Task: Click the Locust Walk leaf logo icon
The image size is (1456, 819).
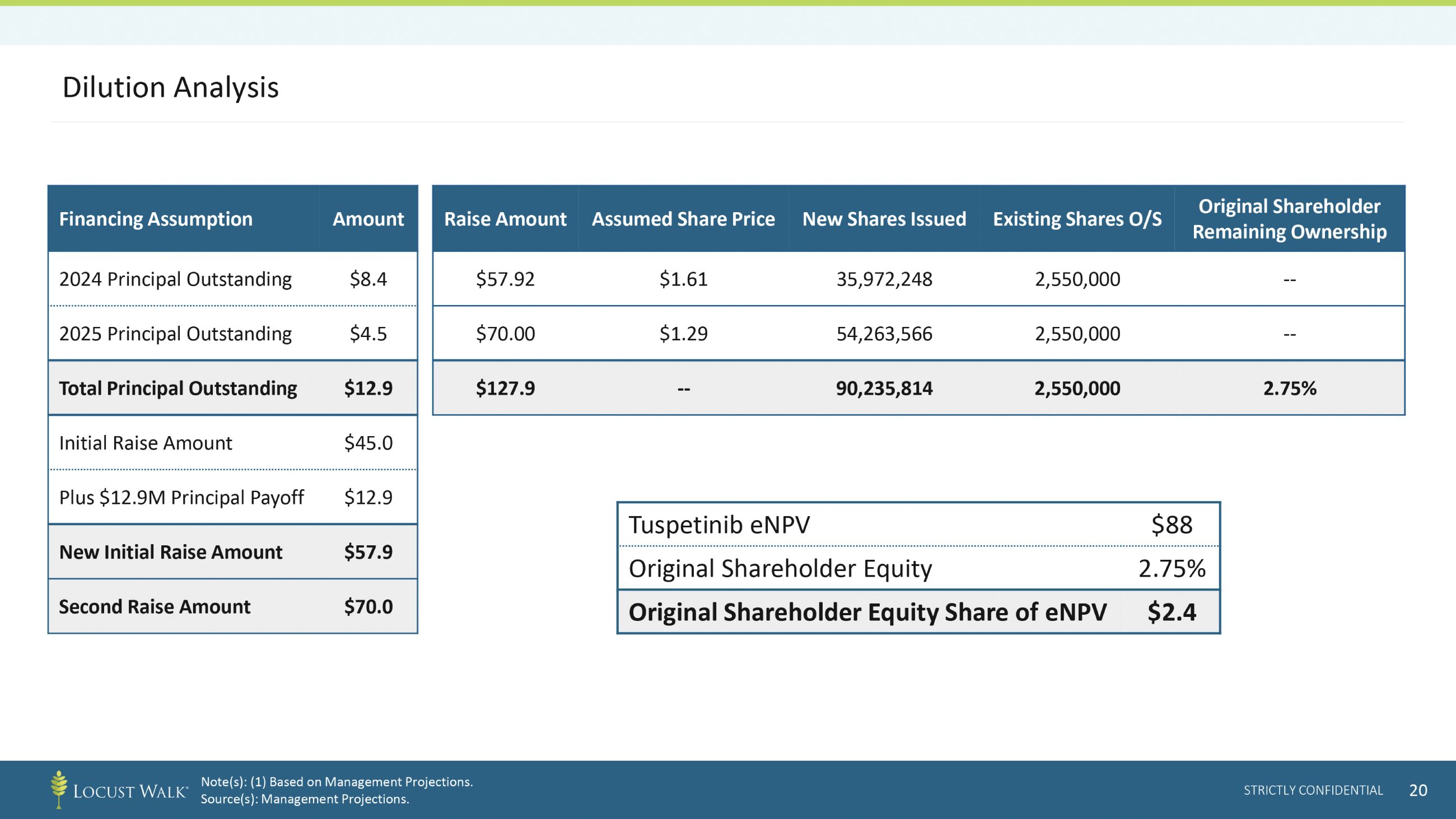Action: 59,789
